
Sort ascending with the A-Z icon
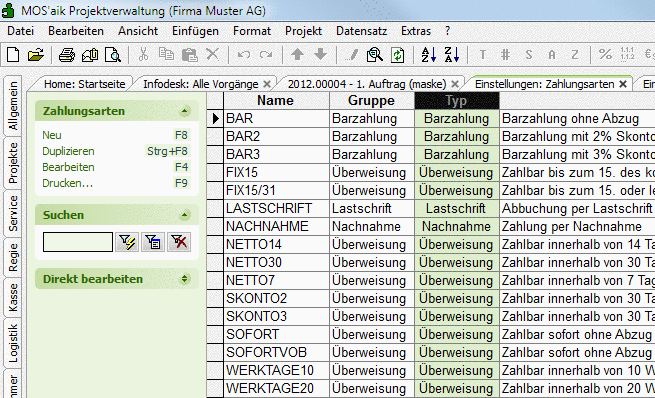(x=429, y=55)
